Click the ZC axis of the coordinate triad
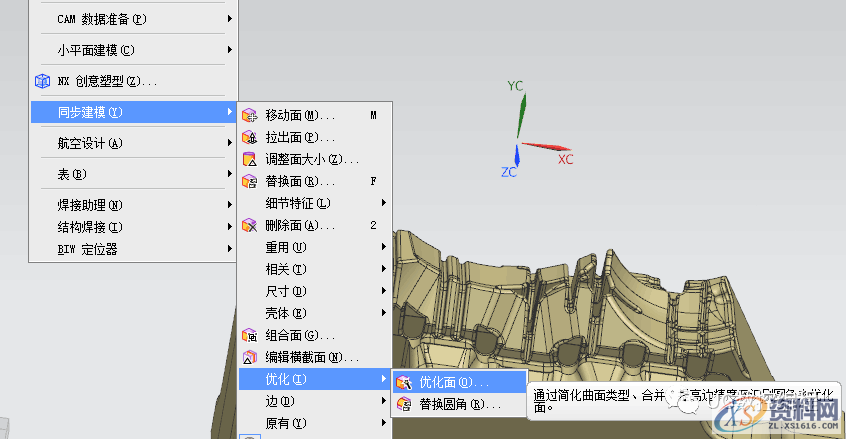The image size is (846, 439). (x=517, y=155)
